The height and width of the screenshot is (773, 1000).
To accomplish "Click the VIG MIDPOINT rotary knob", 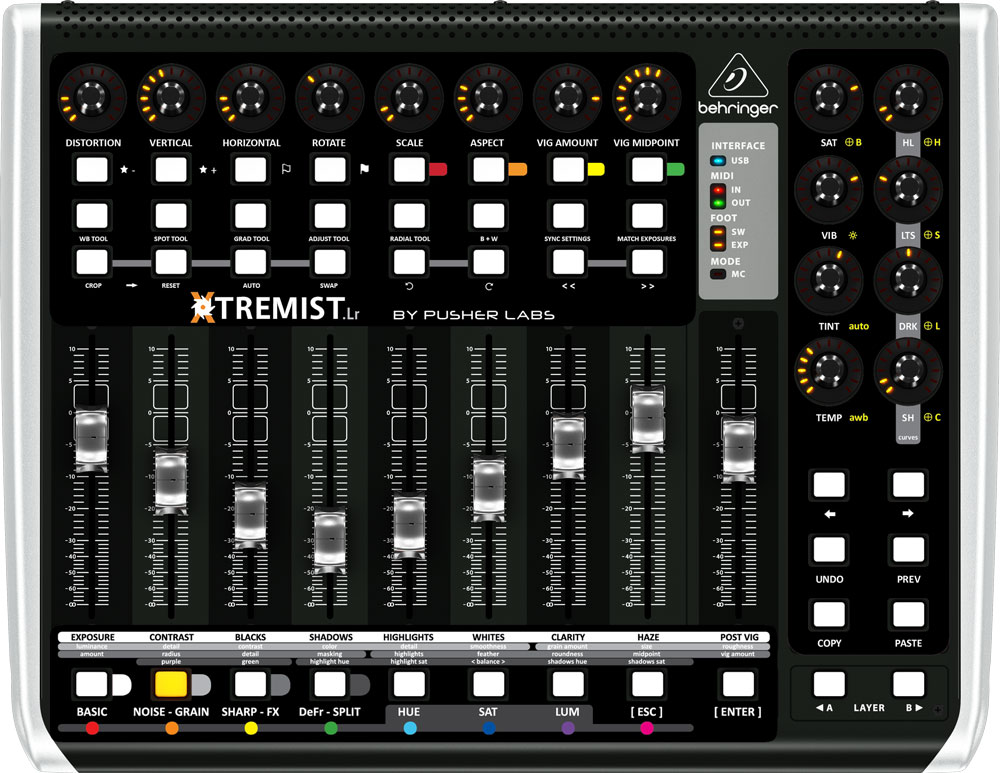I will (x=647, y=97).
